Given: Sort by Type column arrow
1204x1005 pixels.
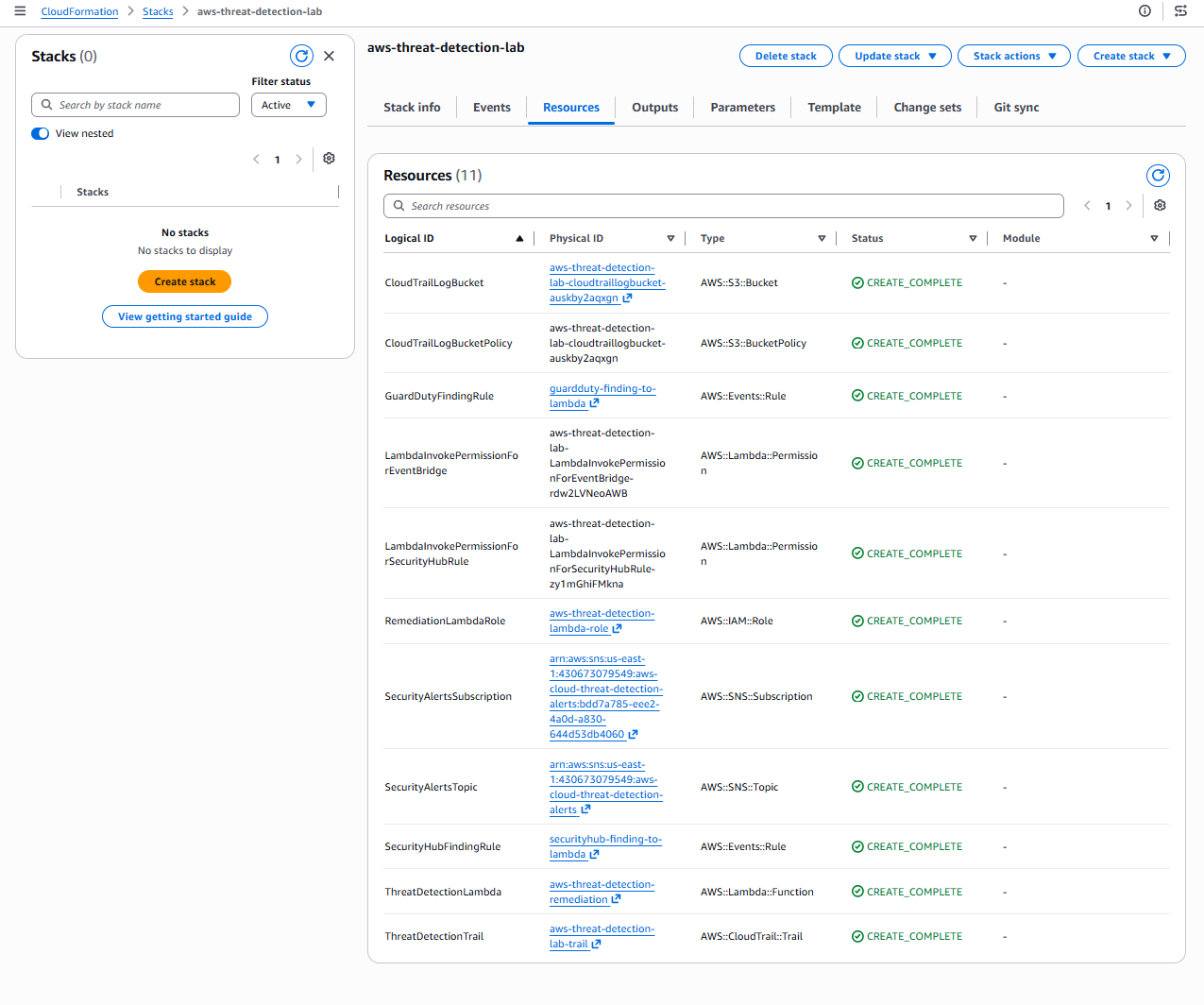Looking at the screenshot, I should (x=822, y=239).
